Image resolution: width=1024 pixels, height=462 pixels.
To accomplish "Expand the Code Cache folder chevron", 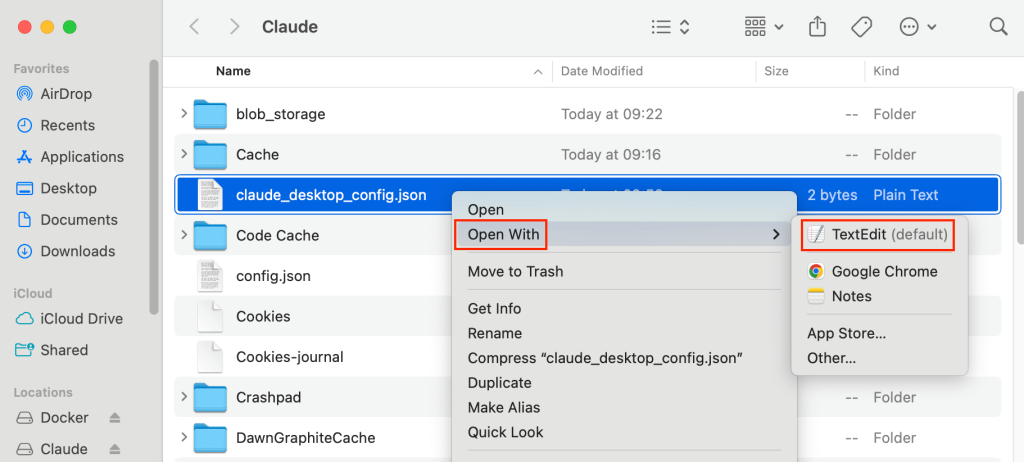I will pyautogui.click(x=184, y=235).
